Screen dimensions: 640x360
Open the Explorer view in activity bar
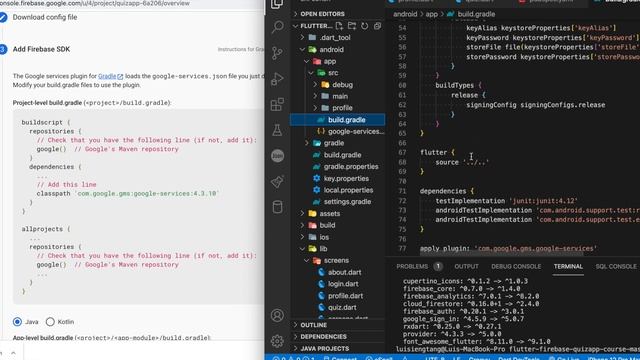pyautogui.click(x=277, y=4)
